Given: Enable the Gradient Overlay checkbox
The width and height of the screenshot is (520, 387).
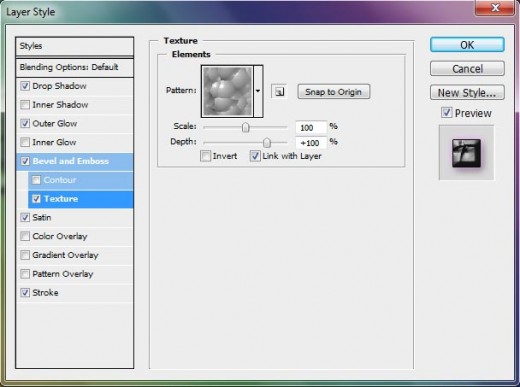Looking at the screenshot, I should click(25, 255).
